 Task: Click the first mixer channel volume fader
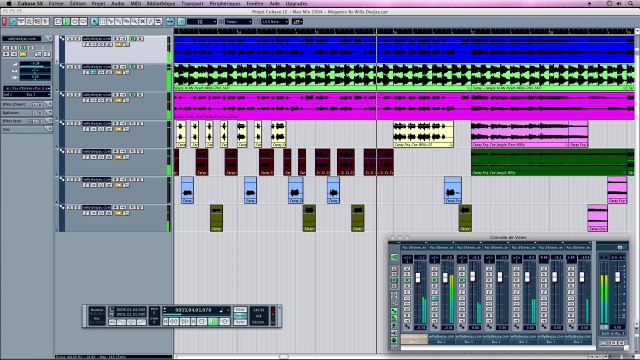tap(418, 278)
